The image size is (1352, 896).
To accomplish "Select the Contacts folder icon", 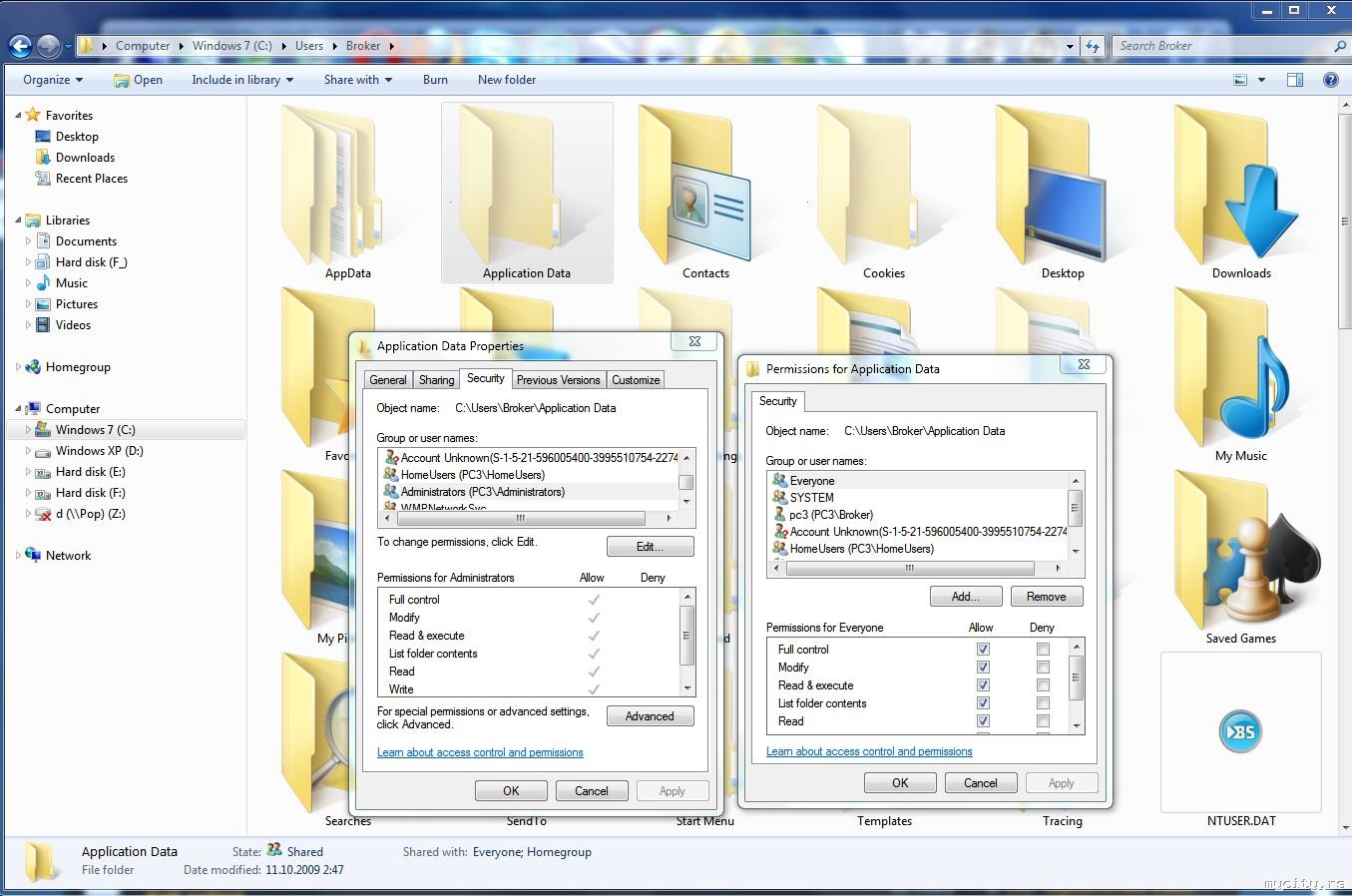I will (x=705, y=194).
